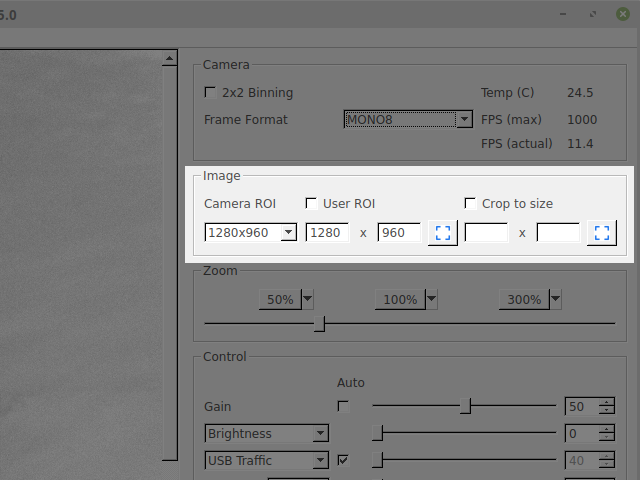Click the Zoom slider handle
This screenshot has height=480, width=640.
(x=320, y=324)
